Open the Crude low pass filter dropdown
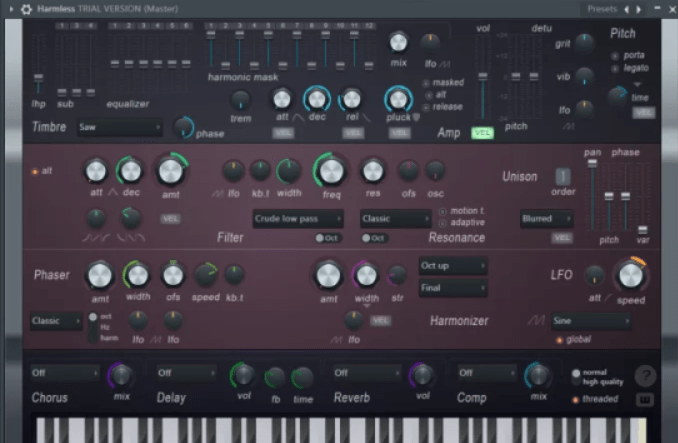 (x=297, y=219)
